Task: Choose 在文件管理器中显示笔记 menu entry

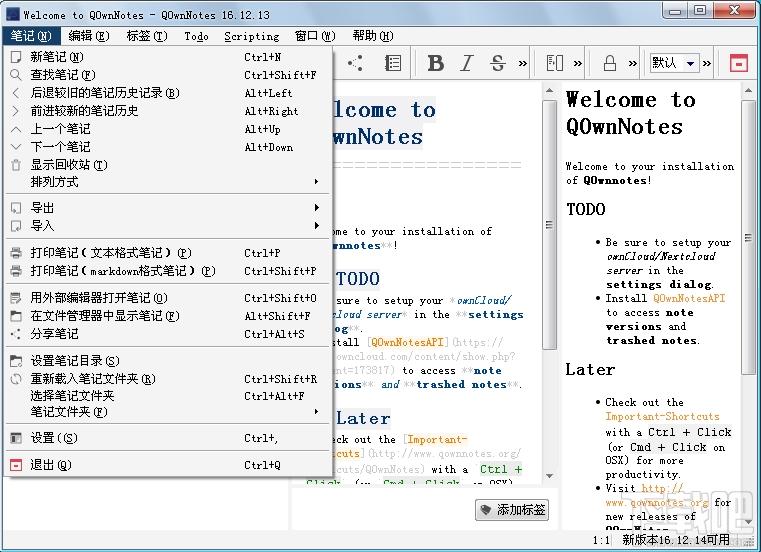Action: point(168,316)
